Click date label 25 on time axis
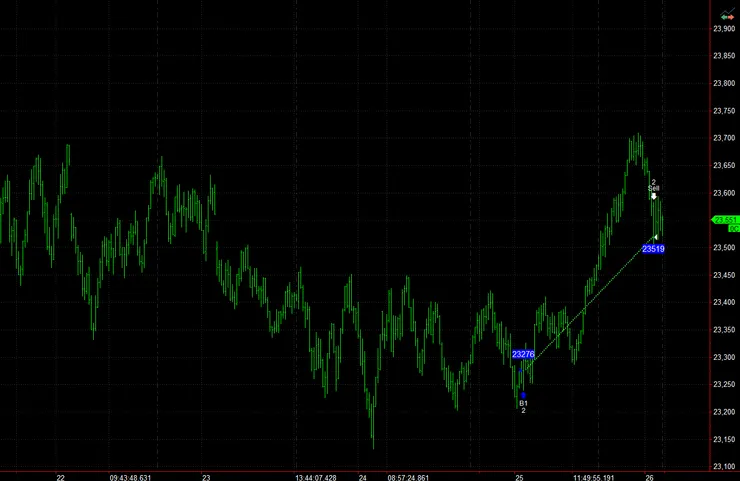 [520, 477]
